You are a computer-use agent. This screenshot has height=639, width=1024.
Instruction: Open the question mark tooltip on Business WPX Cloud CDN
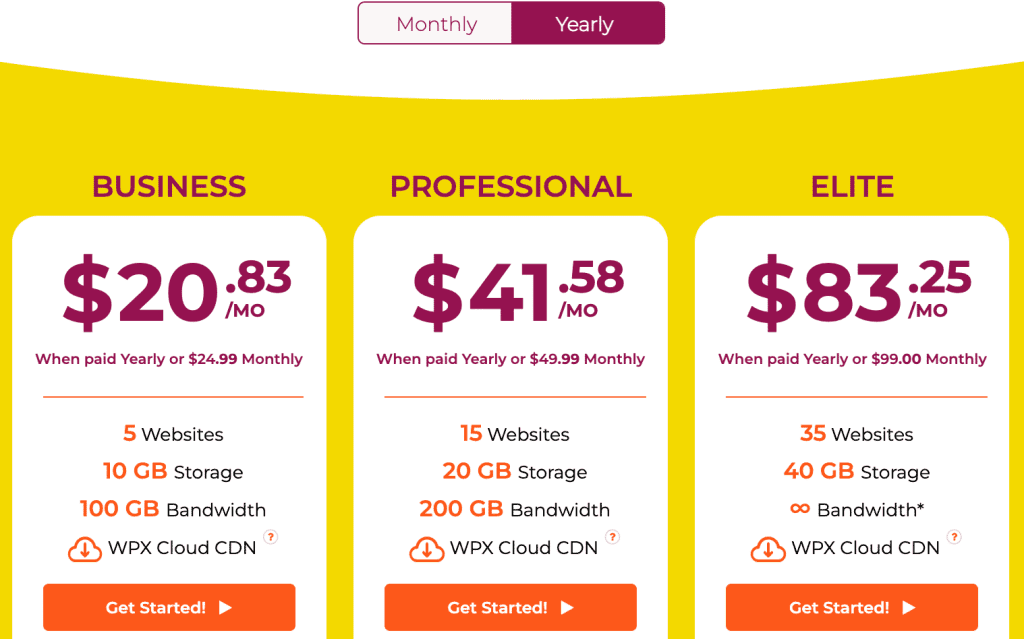(x=270, y=536)
